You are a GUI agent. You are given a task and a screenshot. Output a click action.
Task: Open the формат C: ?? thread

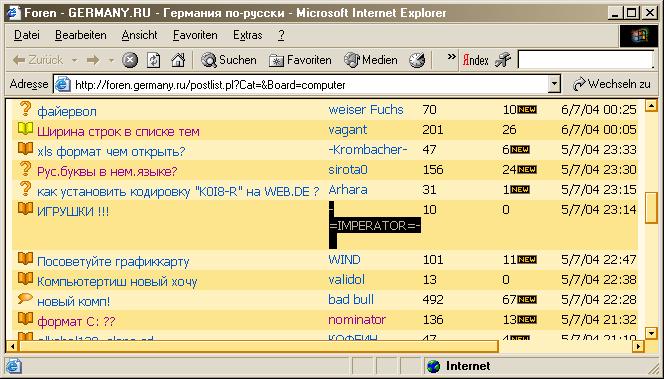(76, 321)
